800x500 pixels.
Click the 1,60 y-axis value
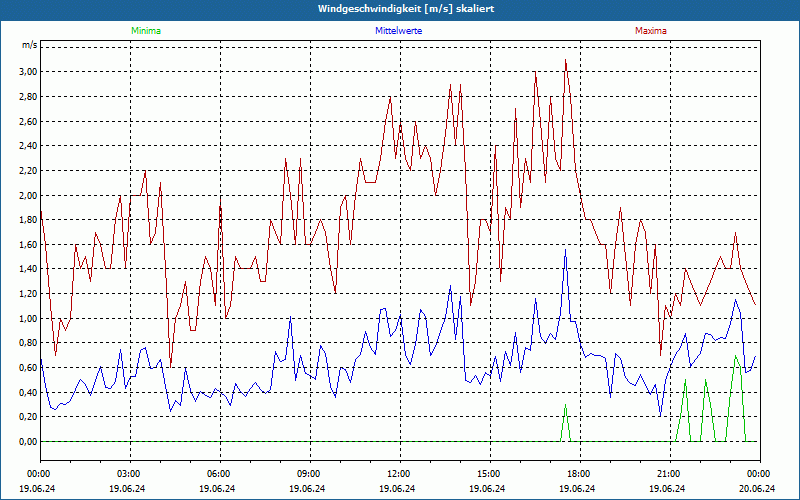pyautogui.click(x=28, y=244)
